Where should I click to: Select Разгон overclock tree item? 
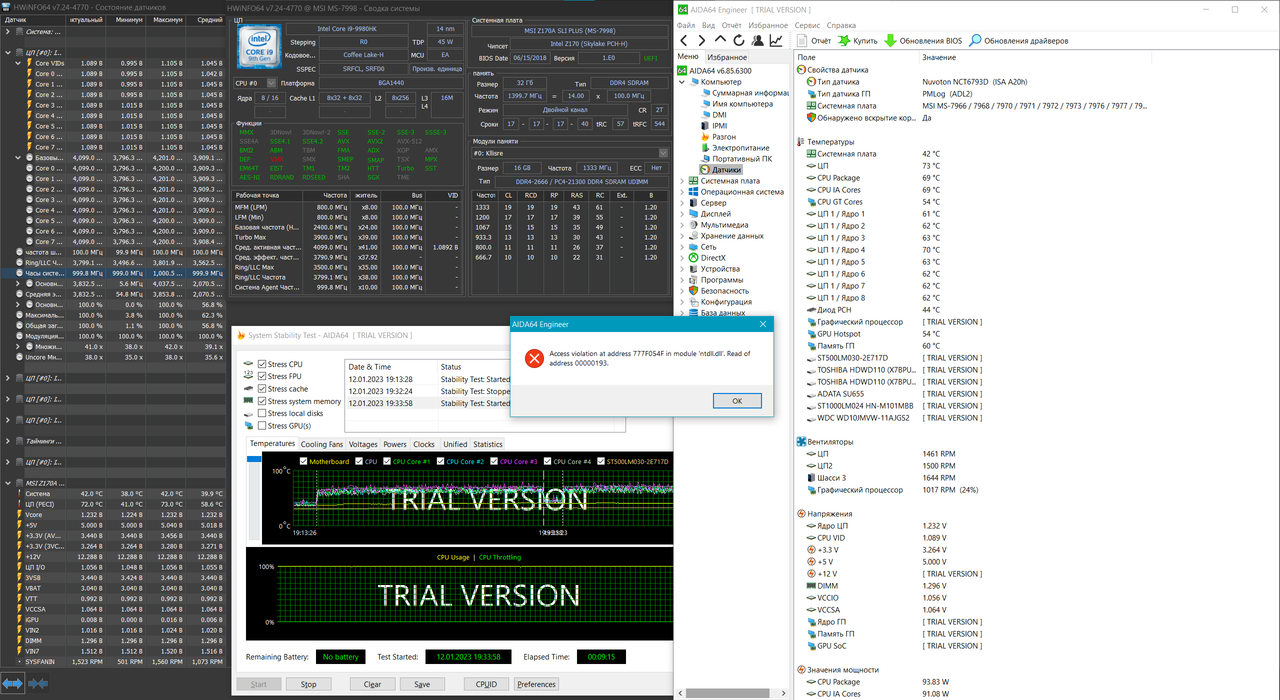point(720,136)
